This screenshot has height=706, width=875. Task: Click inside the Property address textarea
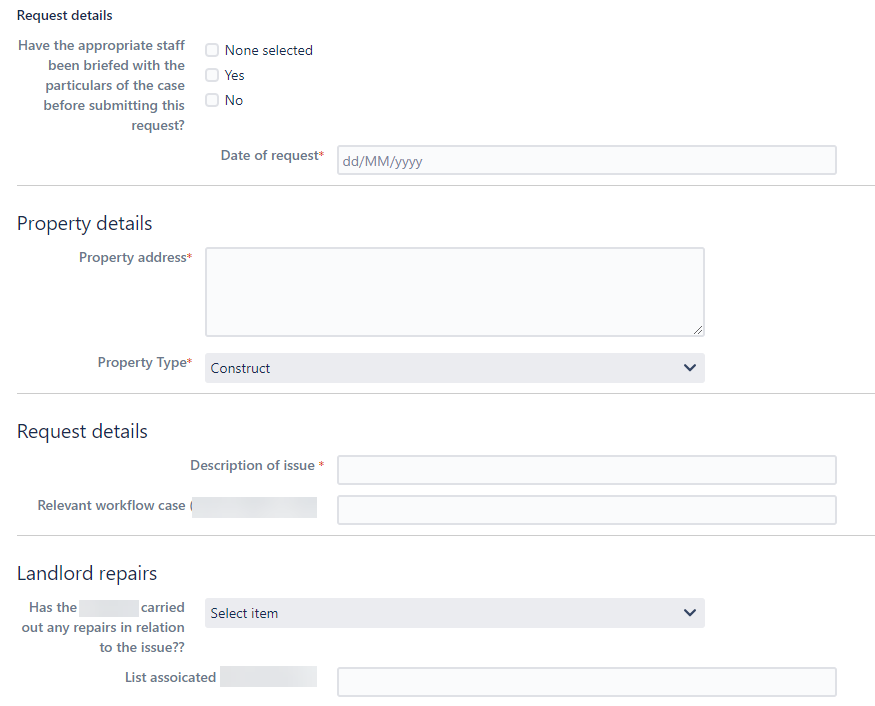[x=454, y=290]
